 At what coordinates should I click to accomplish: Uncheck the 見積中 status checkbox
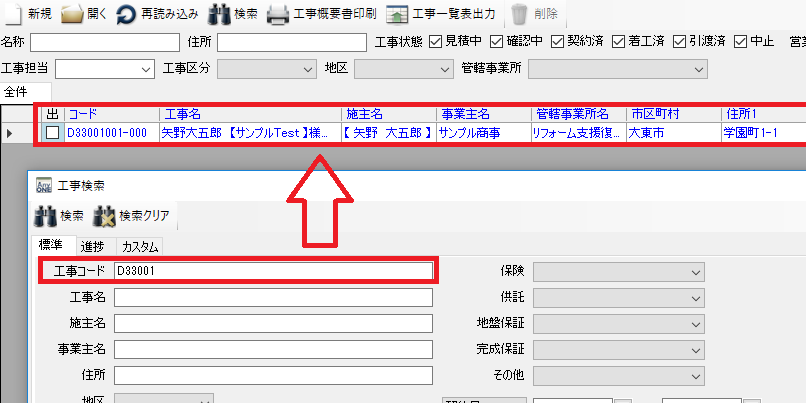point(435,42)
